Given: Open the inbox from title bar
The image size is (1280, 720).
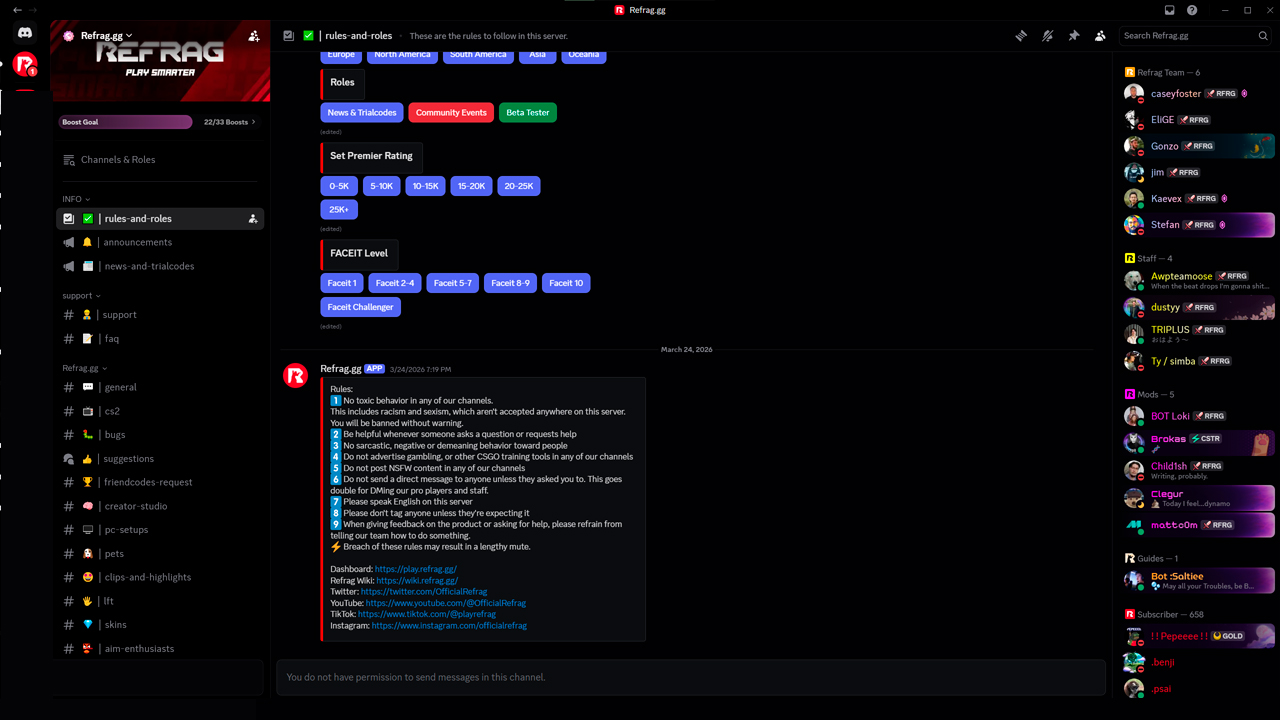Looking at the screenshot, I should pos(1169,10).
